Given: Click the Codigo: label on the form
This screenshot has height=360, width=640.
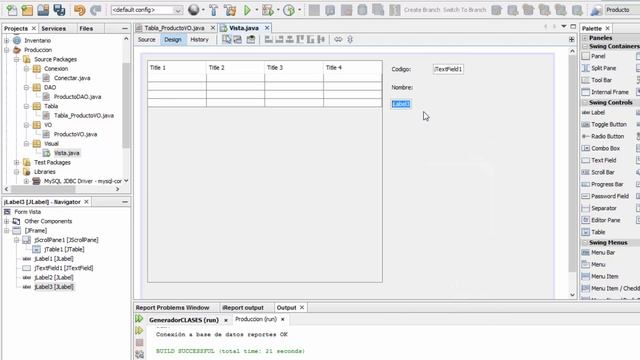Looking at the screenshot, I should 401,69.
